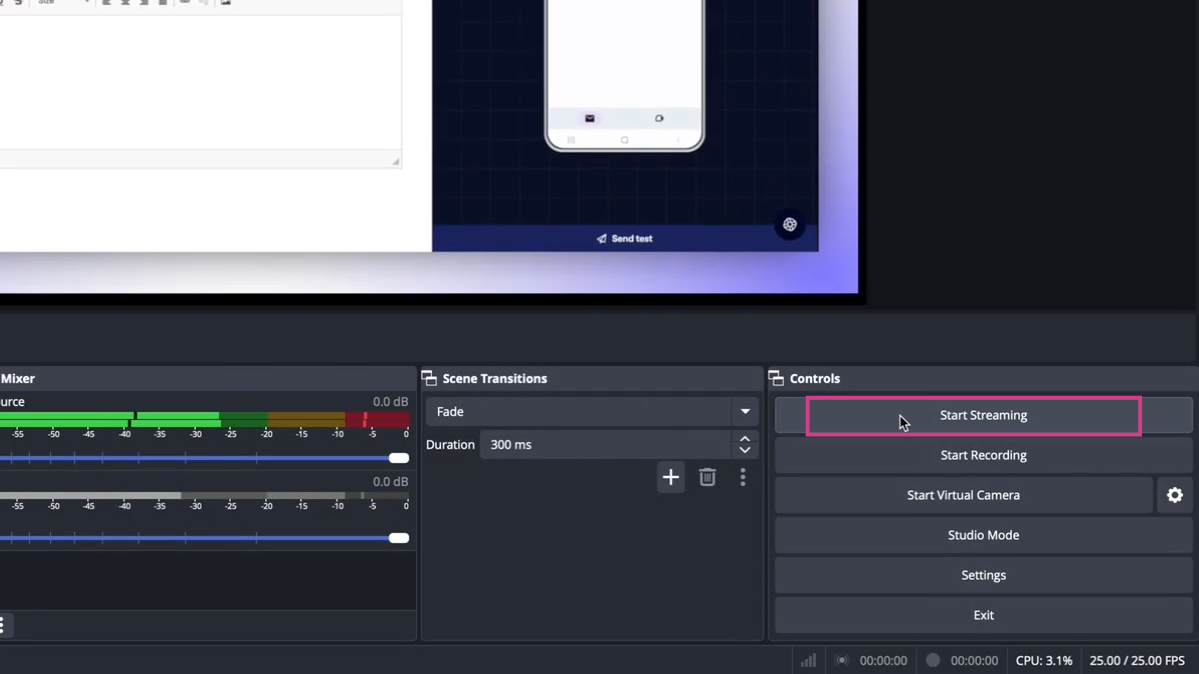The width and height of the screenshot is (1199, 674).
Task: Open transition properties three-dot menu
Action: [x=742, y=478]
